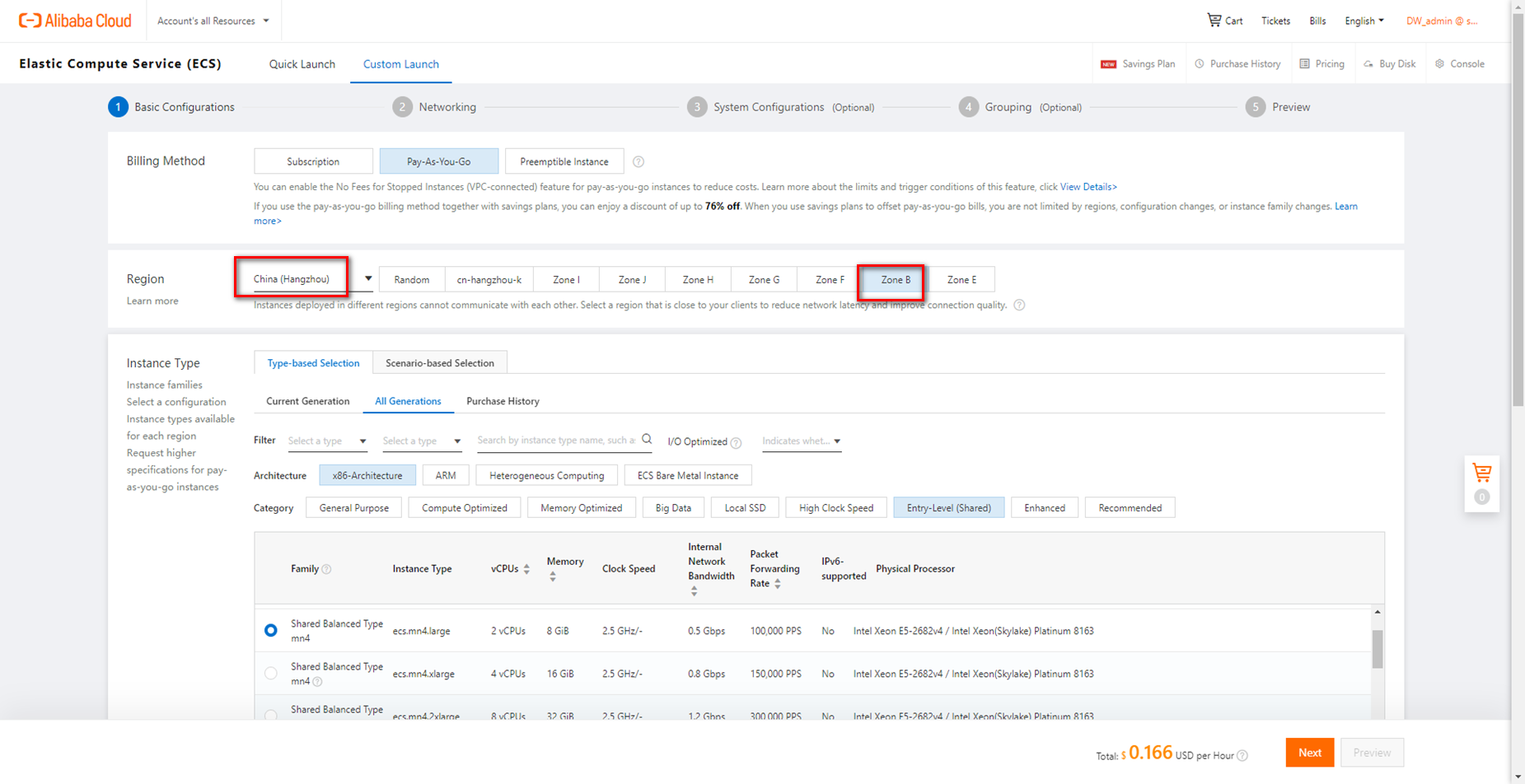This screenshot has width=1525, height=784.
Task: Click the Purchase History clock icon
Action: coord(1200,63)
